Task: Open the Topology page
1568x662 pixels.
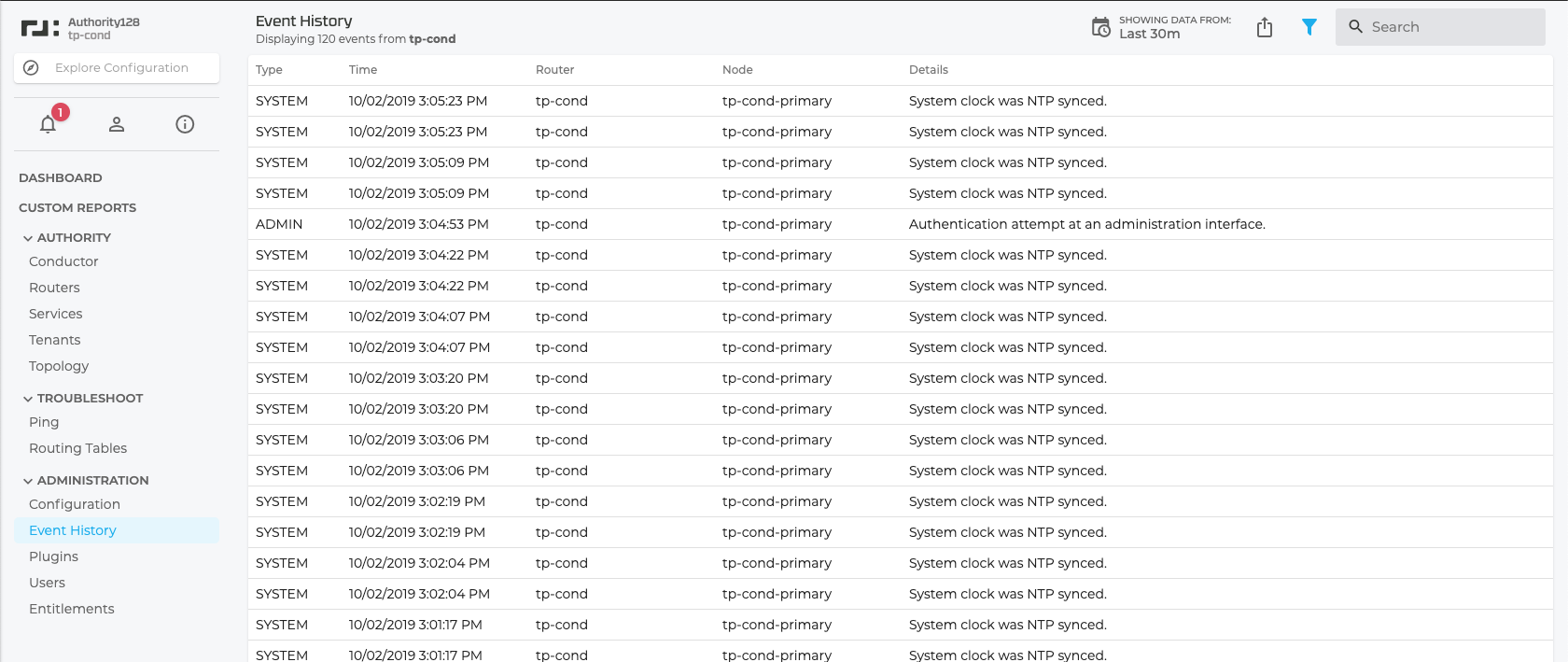Action: point(59,366)
